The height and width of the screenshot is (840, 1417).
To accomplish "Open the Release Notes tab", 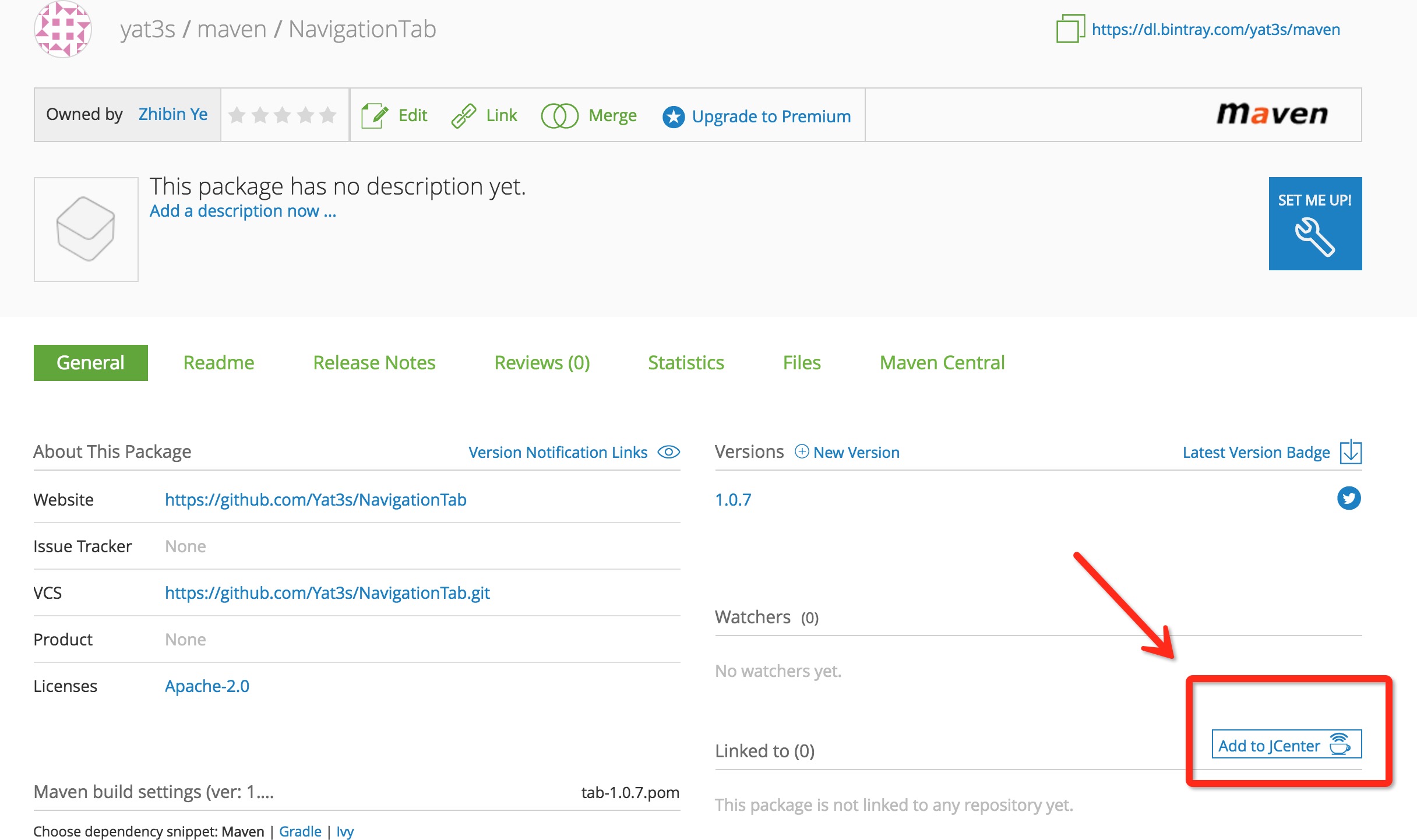I will pyautogui.click(x=374, y=362).
